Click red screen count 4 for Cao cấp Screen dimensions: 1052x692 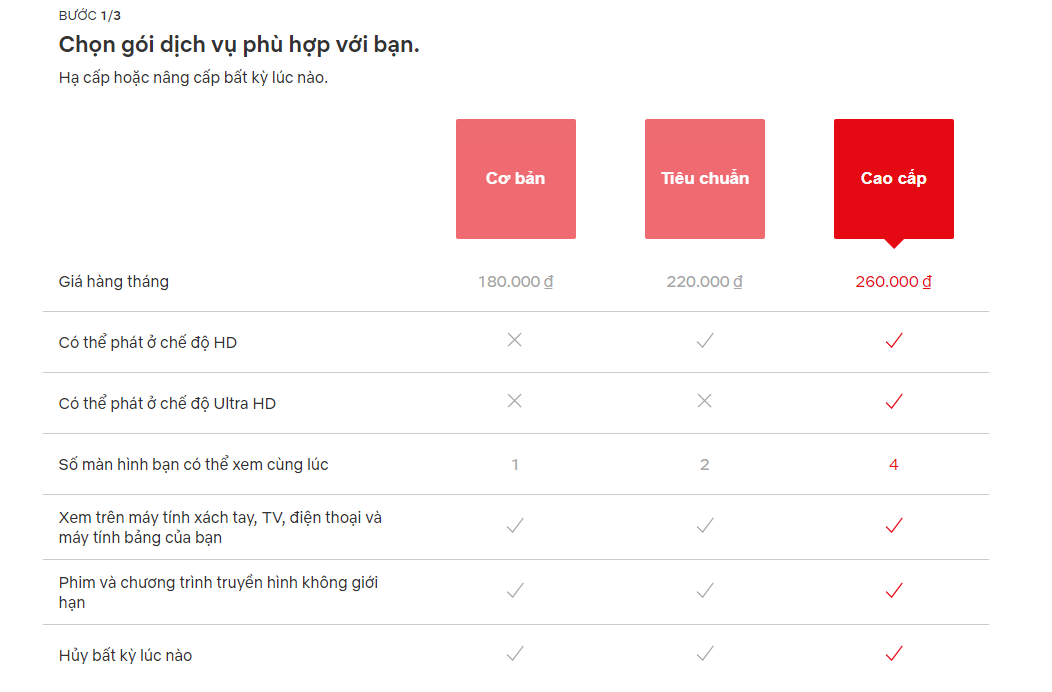(x=894, y=464)
